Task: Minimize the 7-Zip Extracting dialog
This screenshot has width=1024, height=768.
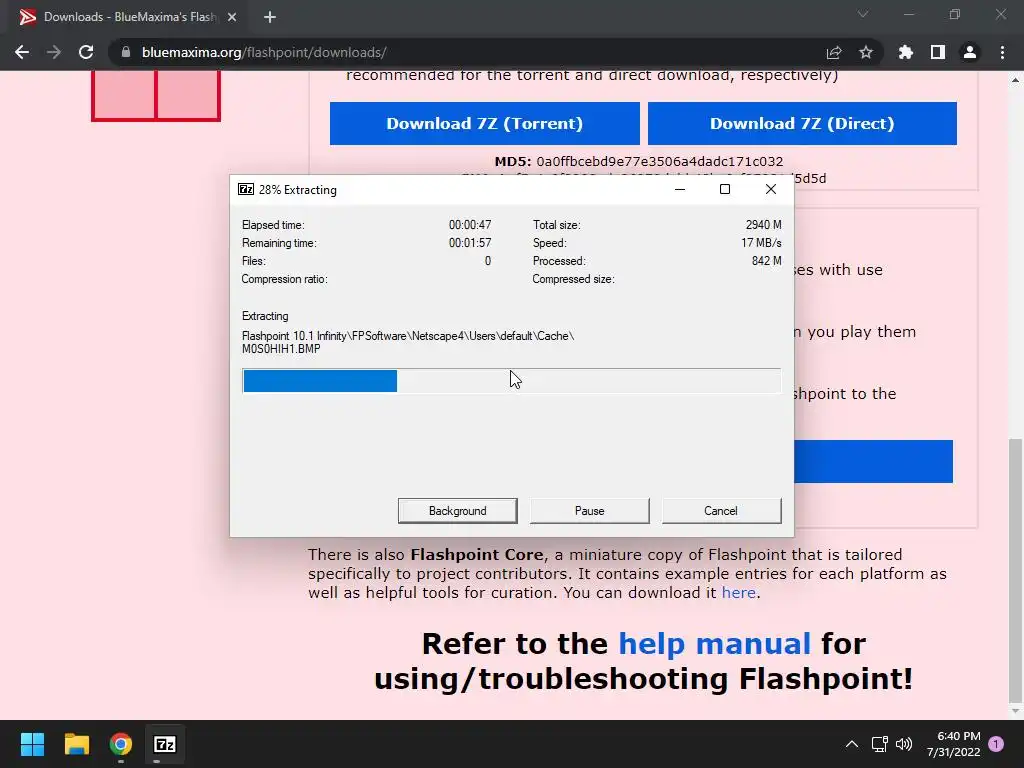Action: [x=680, y=189]
